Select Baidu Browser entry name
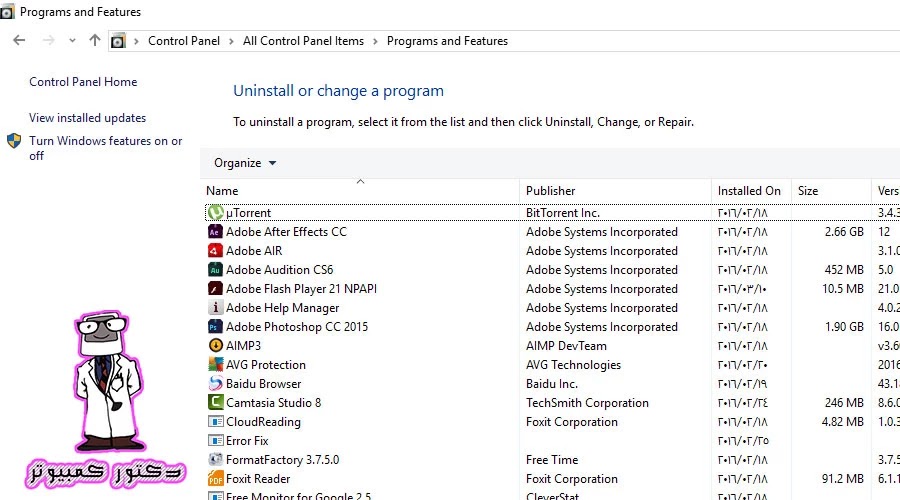900x500 pixels. click(263, 383)
